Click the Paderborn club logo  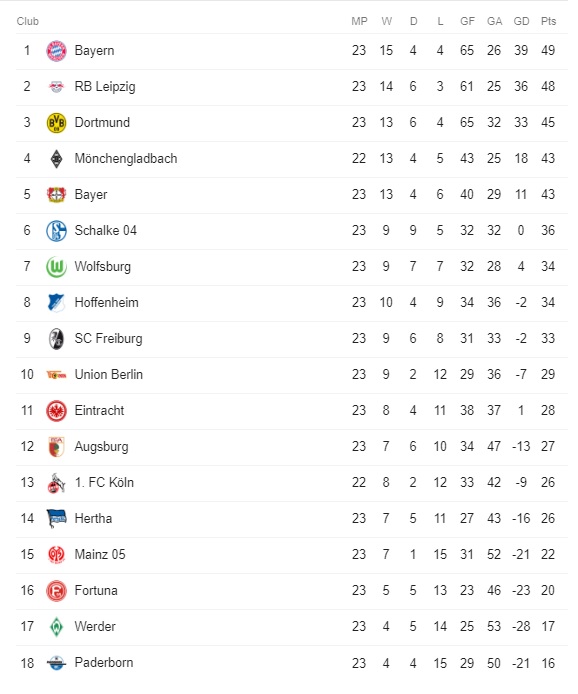point(56,663)
